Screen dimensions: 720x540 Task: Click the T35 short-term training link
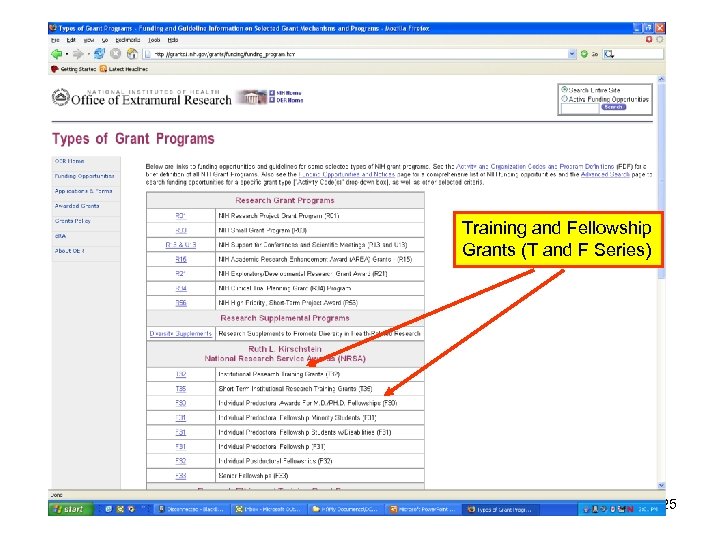click(x=181, y=389)
